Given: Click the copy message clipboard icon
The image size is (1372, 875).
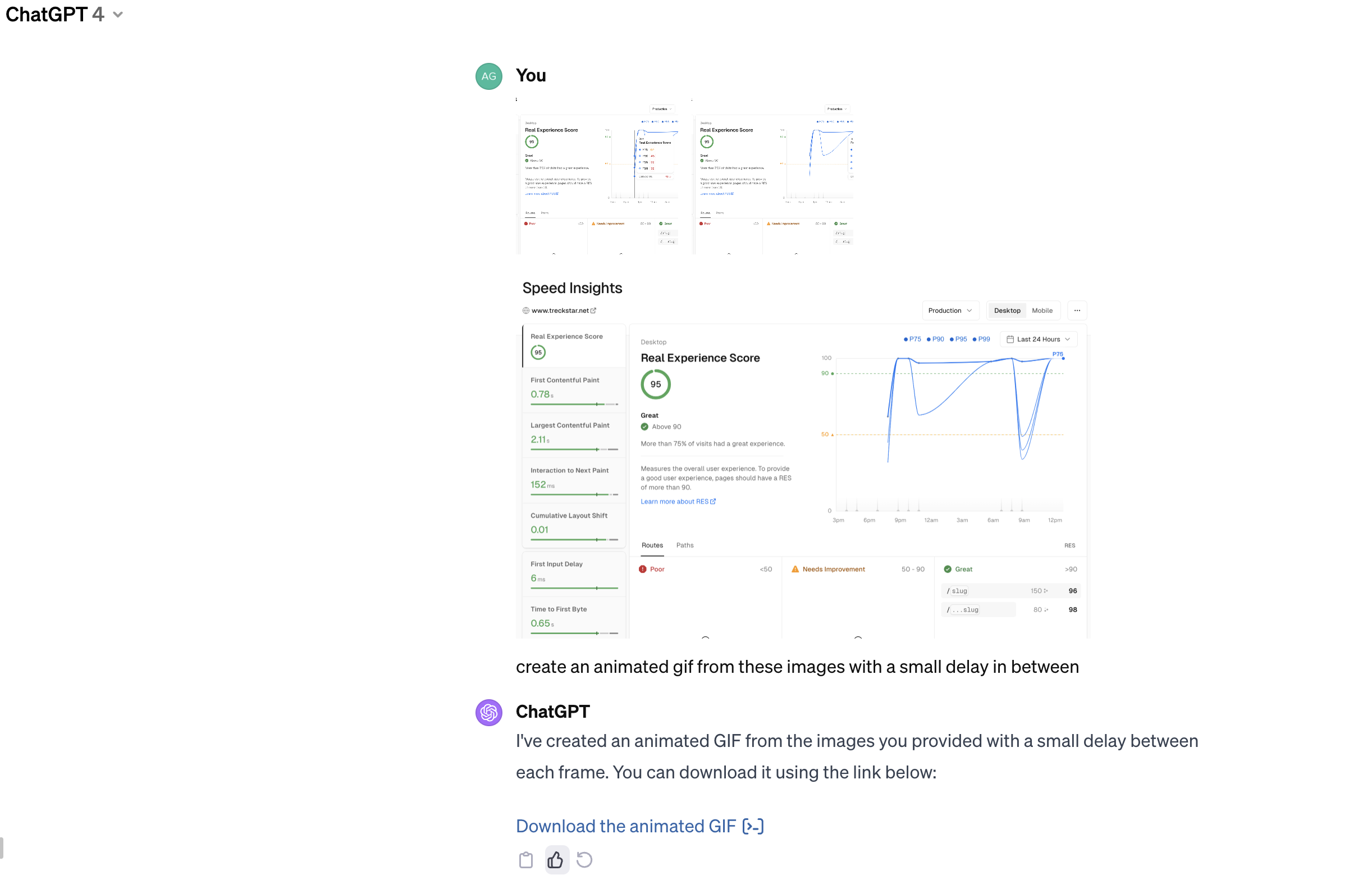Looking at the screenshot, I should point(525,860).
